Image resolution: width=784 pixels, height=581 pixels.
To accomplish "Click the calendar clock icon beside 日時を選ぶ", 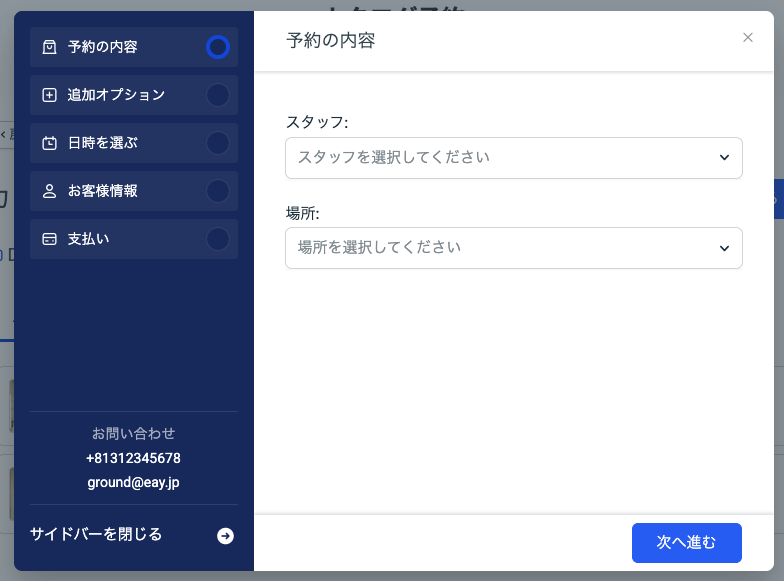I will click(49, 143).
